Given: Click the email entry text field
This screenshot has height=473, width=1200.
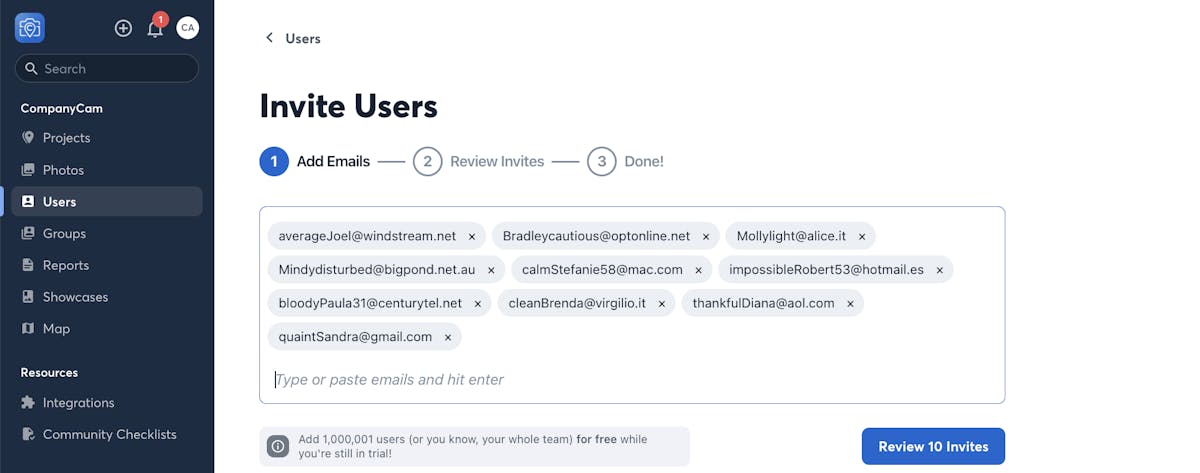Looking at the screenshot, I should pos(630,380).
